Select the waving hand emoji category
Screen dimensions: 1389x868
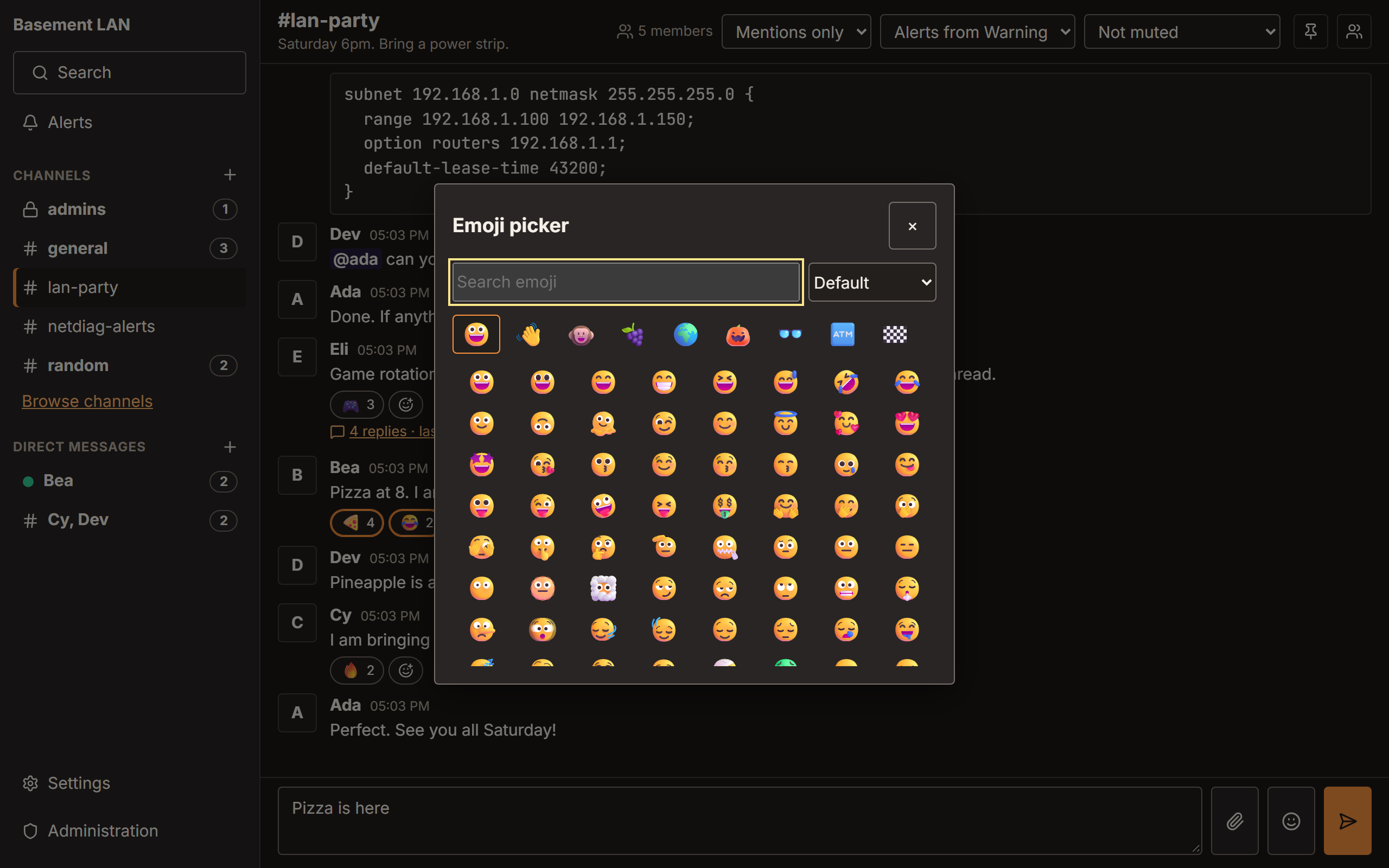click(528, 334)
